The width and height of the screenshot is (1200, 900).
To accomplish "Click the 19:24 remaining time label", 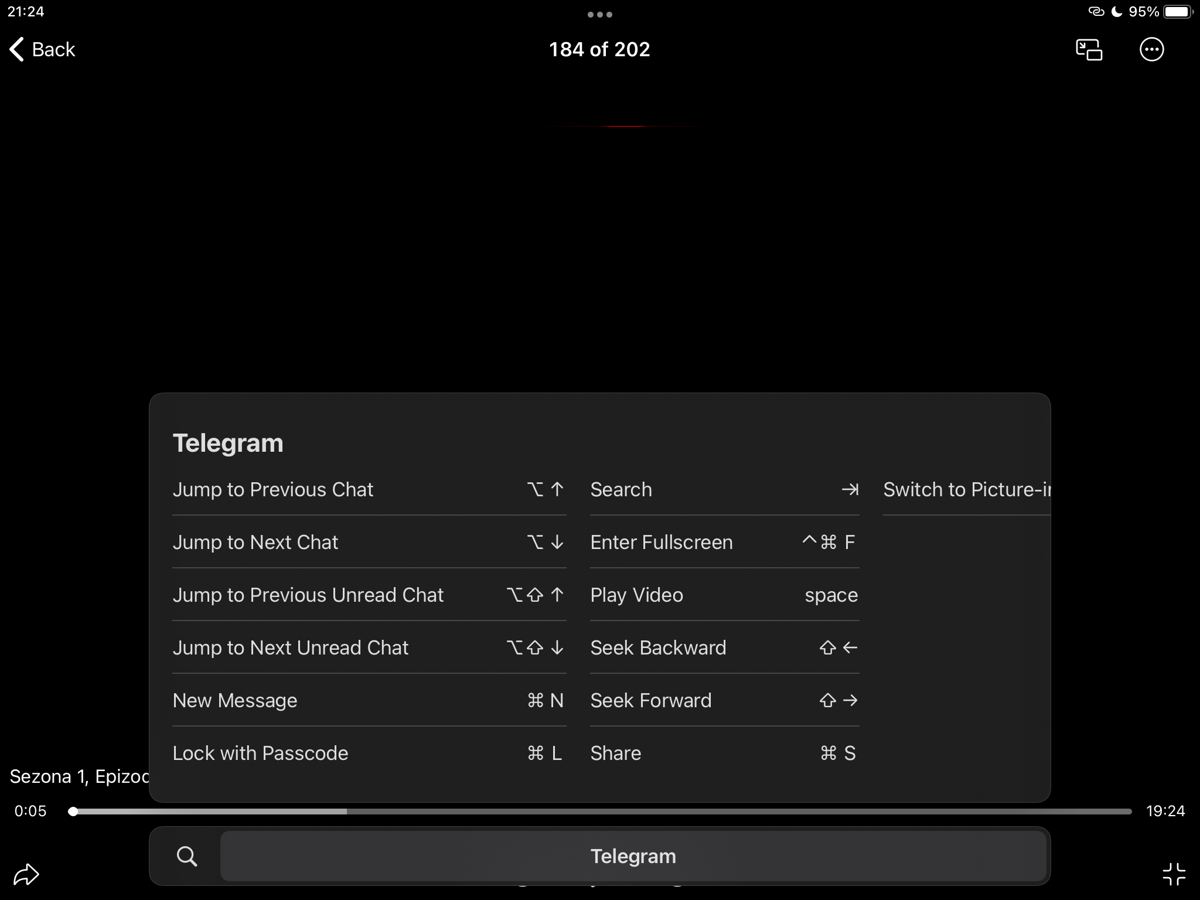I will [1165, 811].
